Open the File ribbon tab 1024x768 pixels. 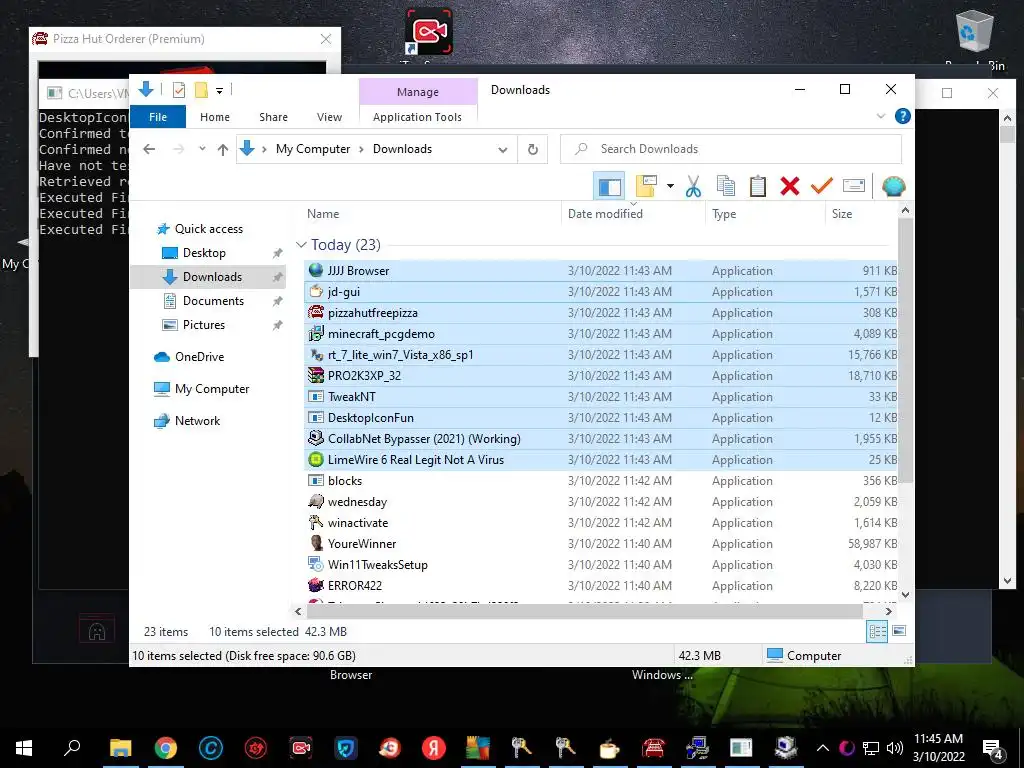158,117
